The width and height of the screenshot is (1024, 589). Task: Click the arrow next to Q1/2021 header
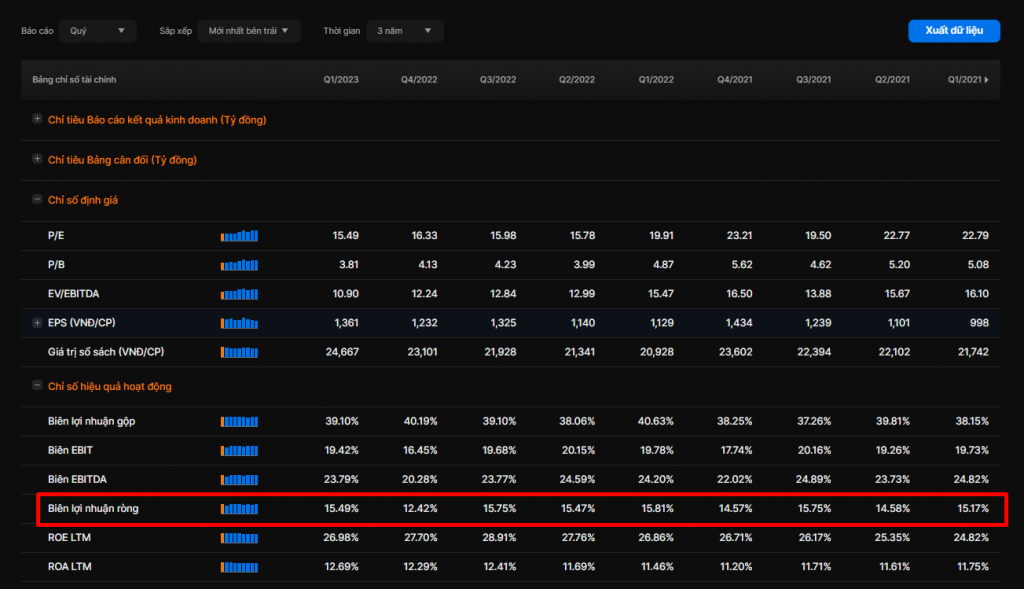pyautogui.click(x=987, y=80)
